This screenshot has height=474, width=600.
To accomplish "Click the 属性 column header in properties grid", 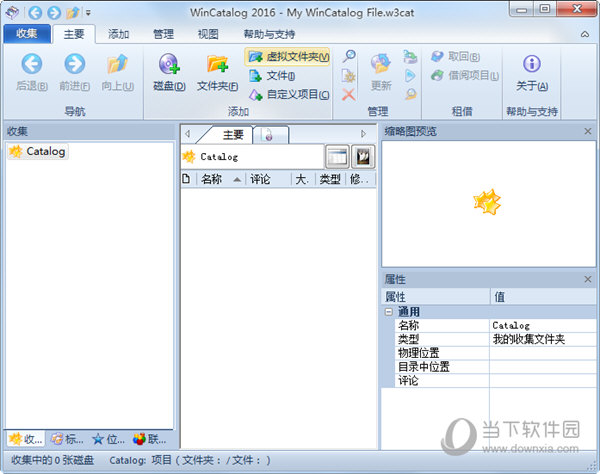I will 436,296.
